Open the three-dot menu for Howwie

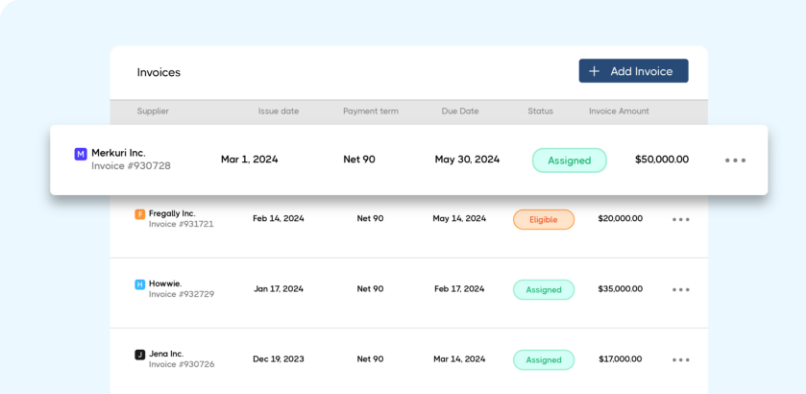(x=681, y=290)
